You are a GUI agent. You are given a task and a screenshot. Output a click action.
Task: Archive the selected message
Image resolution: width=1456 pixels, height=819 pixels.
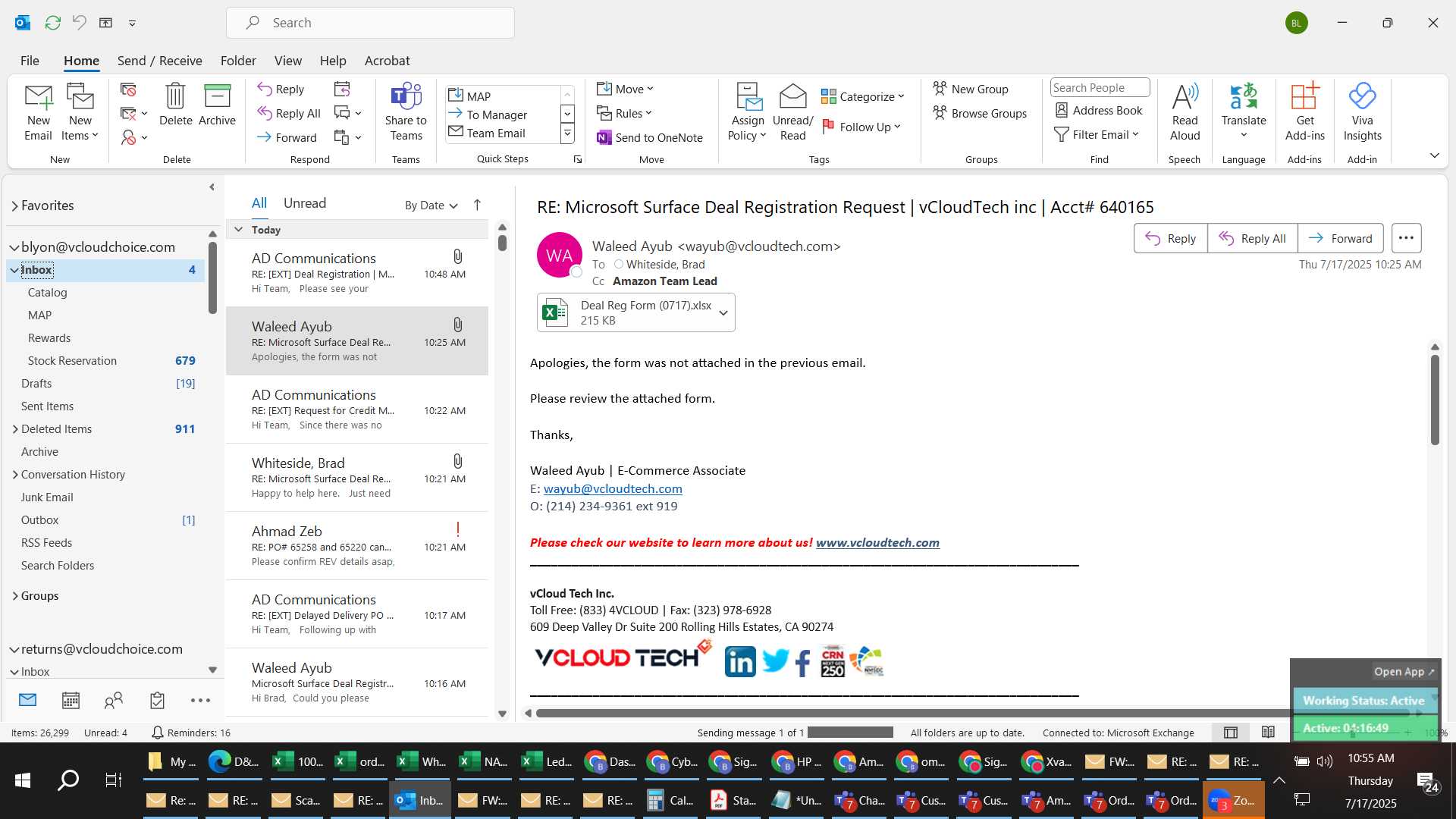click(x=217, y=105)
